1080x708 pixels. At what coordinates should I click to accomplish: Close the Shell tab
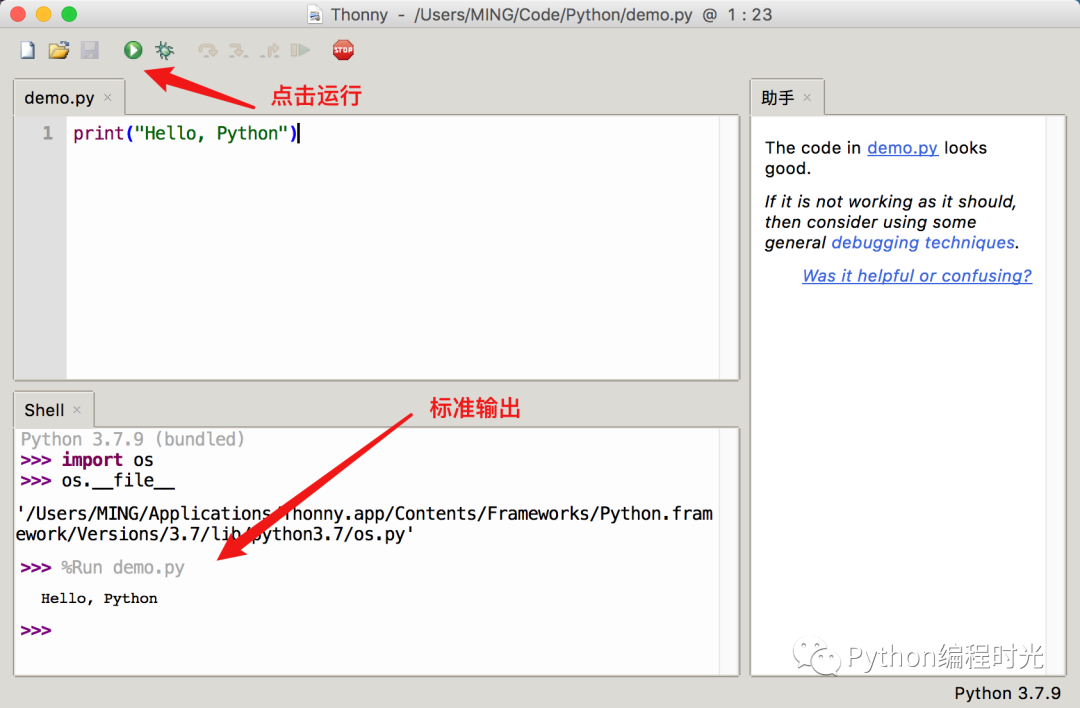(x=77, y=410)
